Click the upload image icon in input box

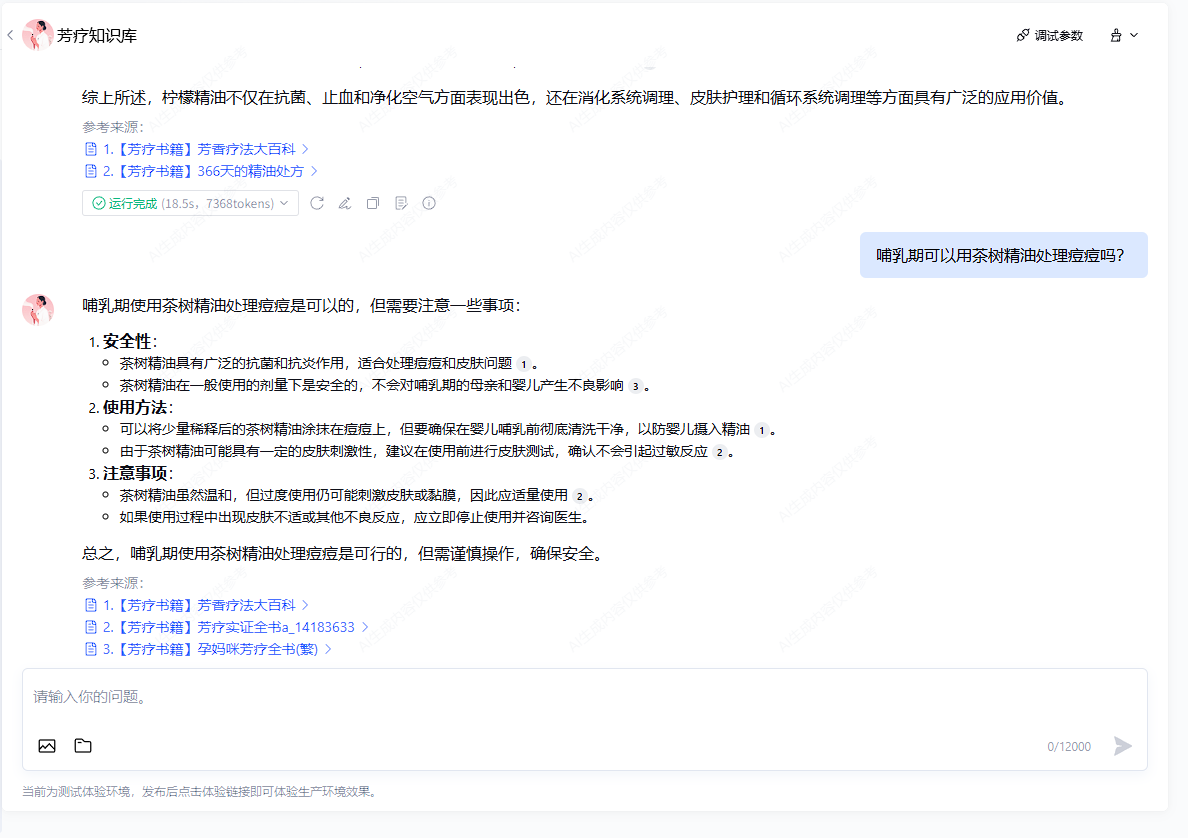click(47, 746)
